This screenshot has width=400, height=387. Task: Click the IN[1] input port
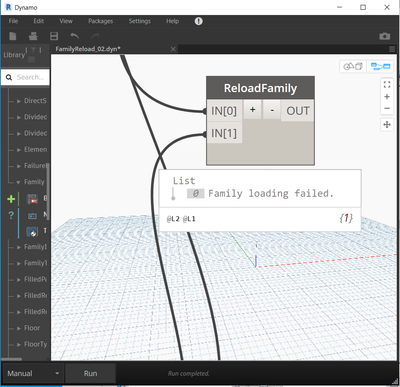coord(224,133)
